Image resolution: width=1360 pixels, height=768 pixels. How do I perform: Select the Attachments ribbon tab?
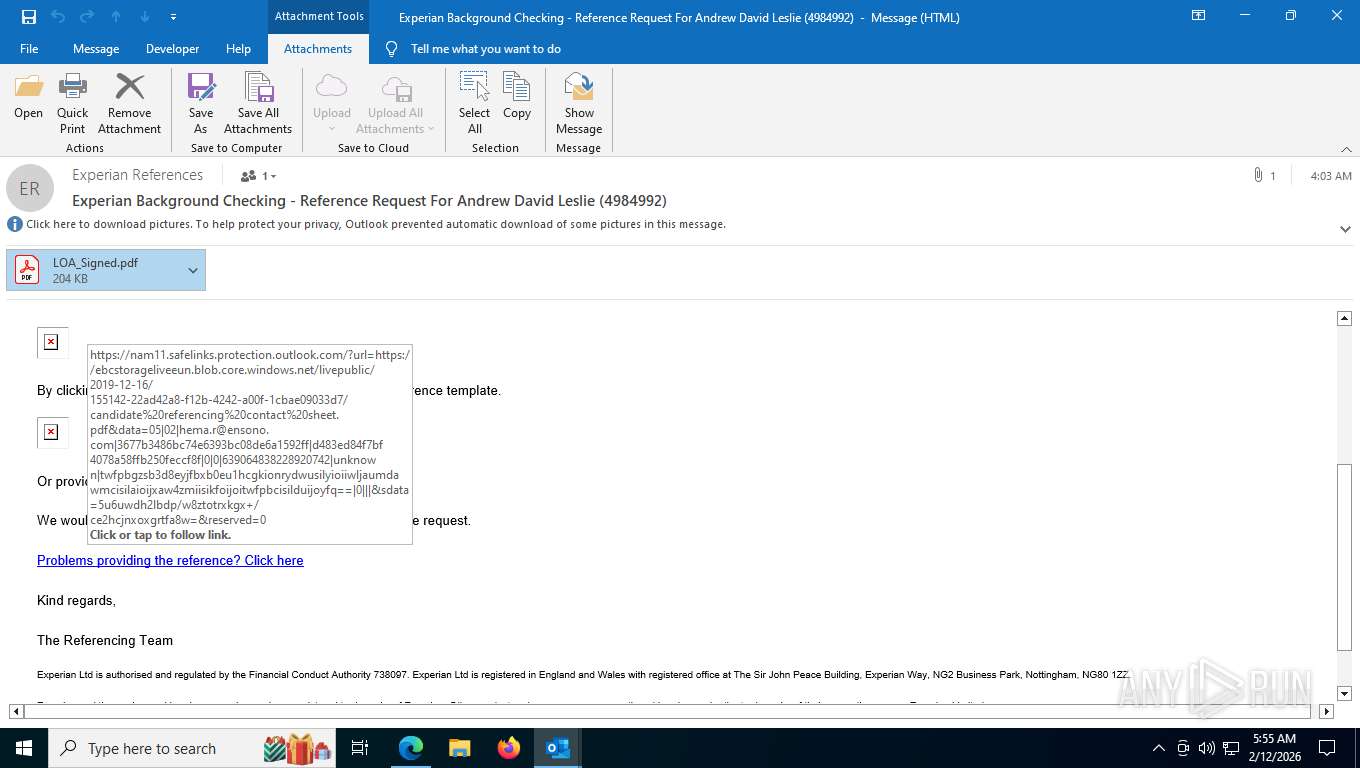pos(318,49)
